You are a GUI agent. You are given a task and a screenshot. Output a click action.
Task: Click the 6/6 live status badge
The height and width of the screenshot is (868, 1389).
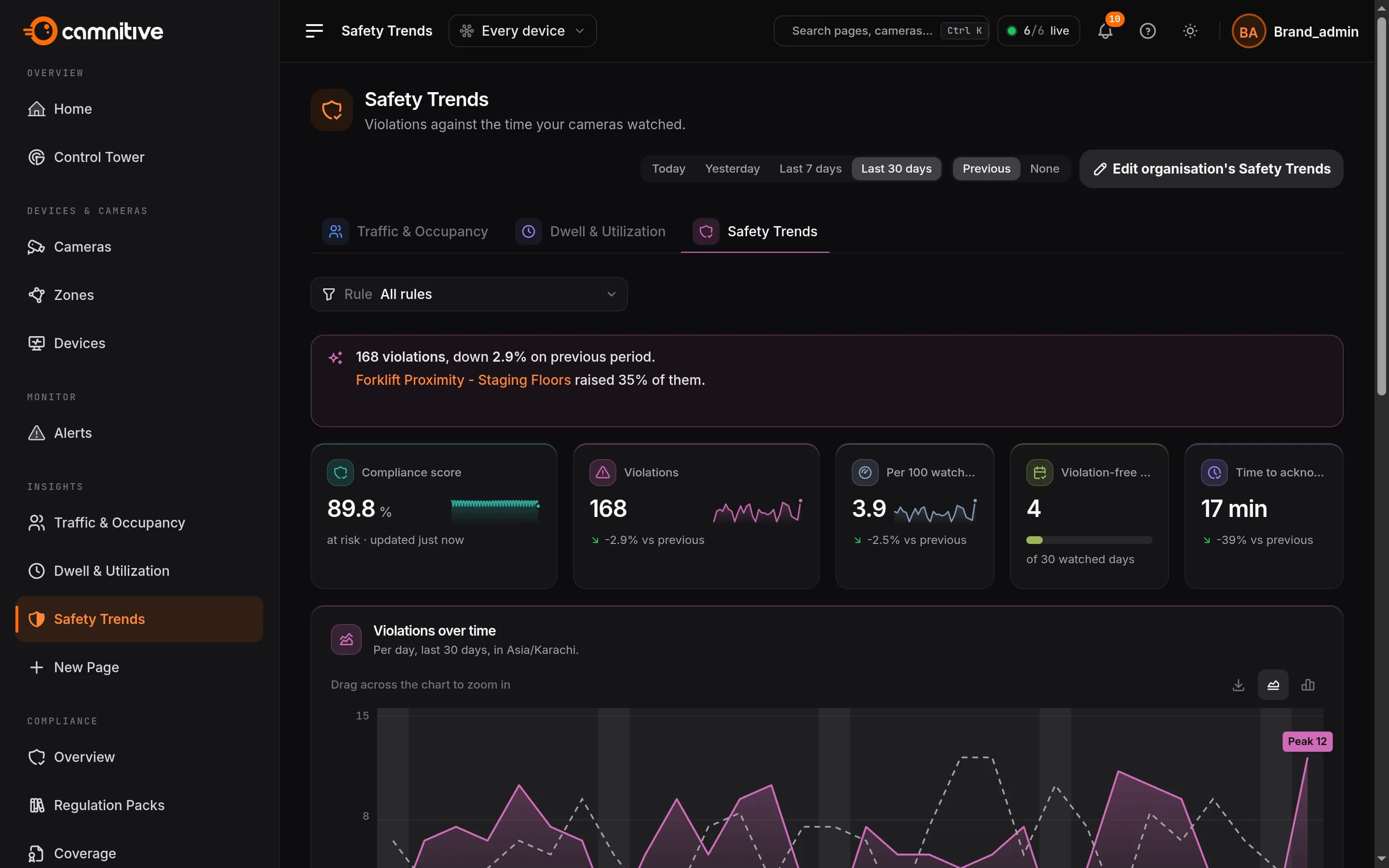(x=1038, y=31)
